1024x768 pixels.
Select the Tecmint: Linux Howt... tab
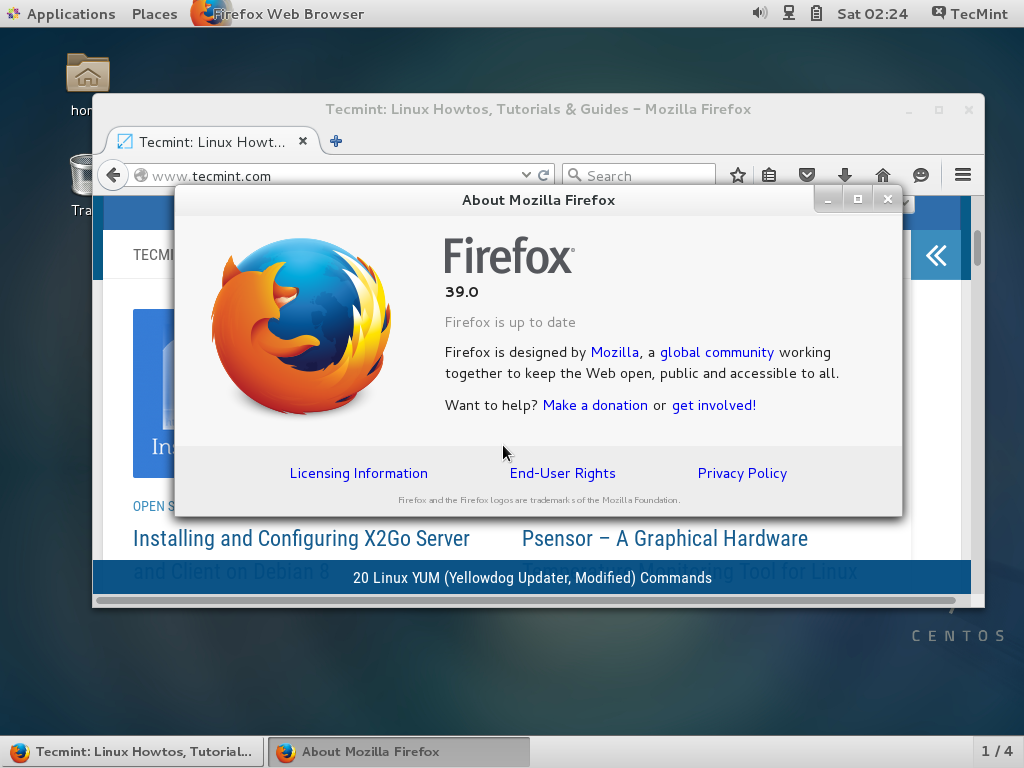tap(212, 142)
